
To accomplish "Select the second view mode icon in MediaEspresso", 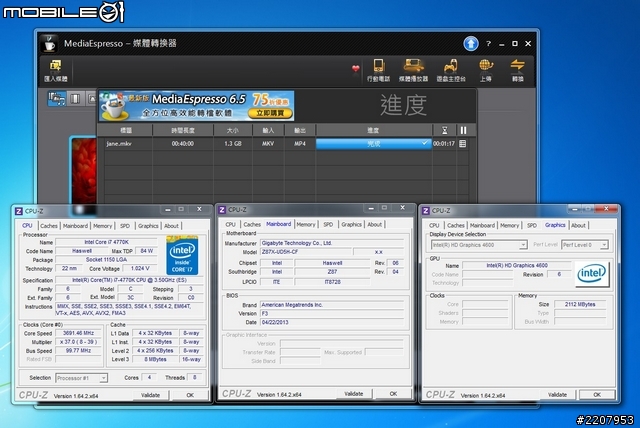I will click(x=75, y=98).
